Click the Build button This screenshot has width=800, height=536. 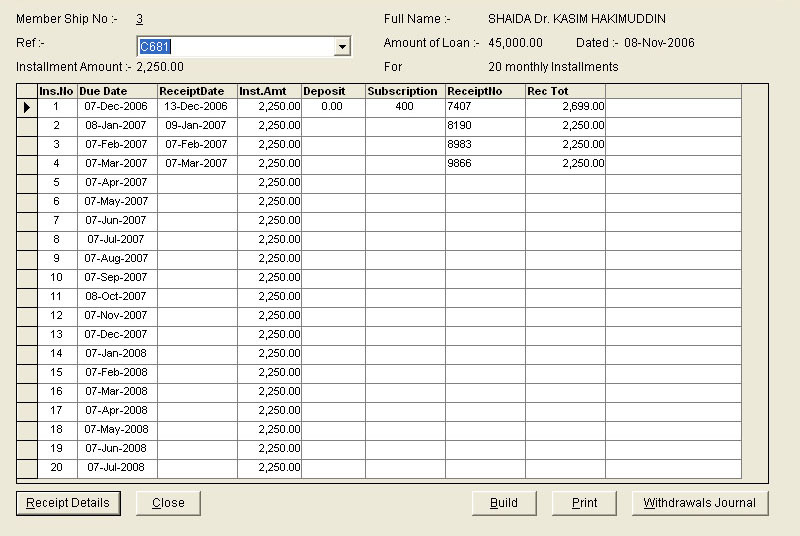tap(504, 503)
